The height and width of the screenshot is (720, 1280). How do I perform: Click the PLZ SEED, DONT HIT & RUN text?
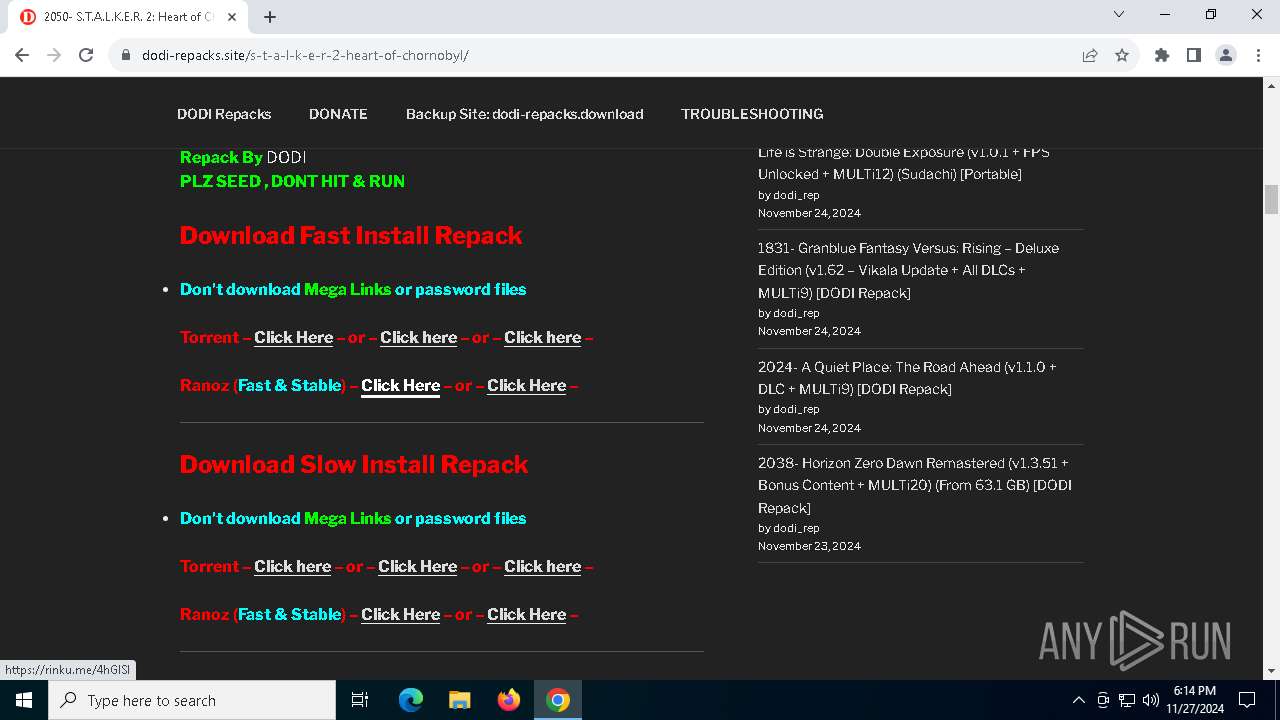292,182
